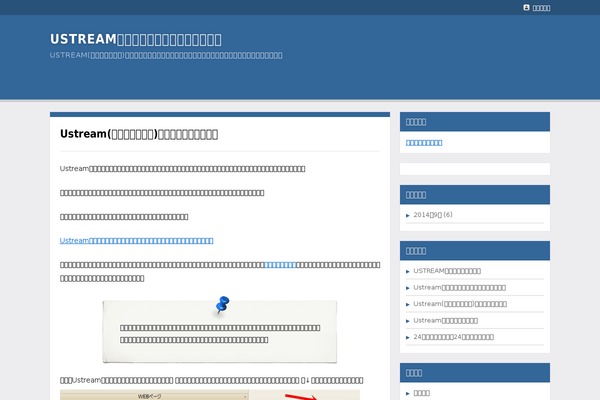Follow the underlined Ustream link in article body
Screen dimensions: 600x400
[x=137, y=240]
